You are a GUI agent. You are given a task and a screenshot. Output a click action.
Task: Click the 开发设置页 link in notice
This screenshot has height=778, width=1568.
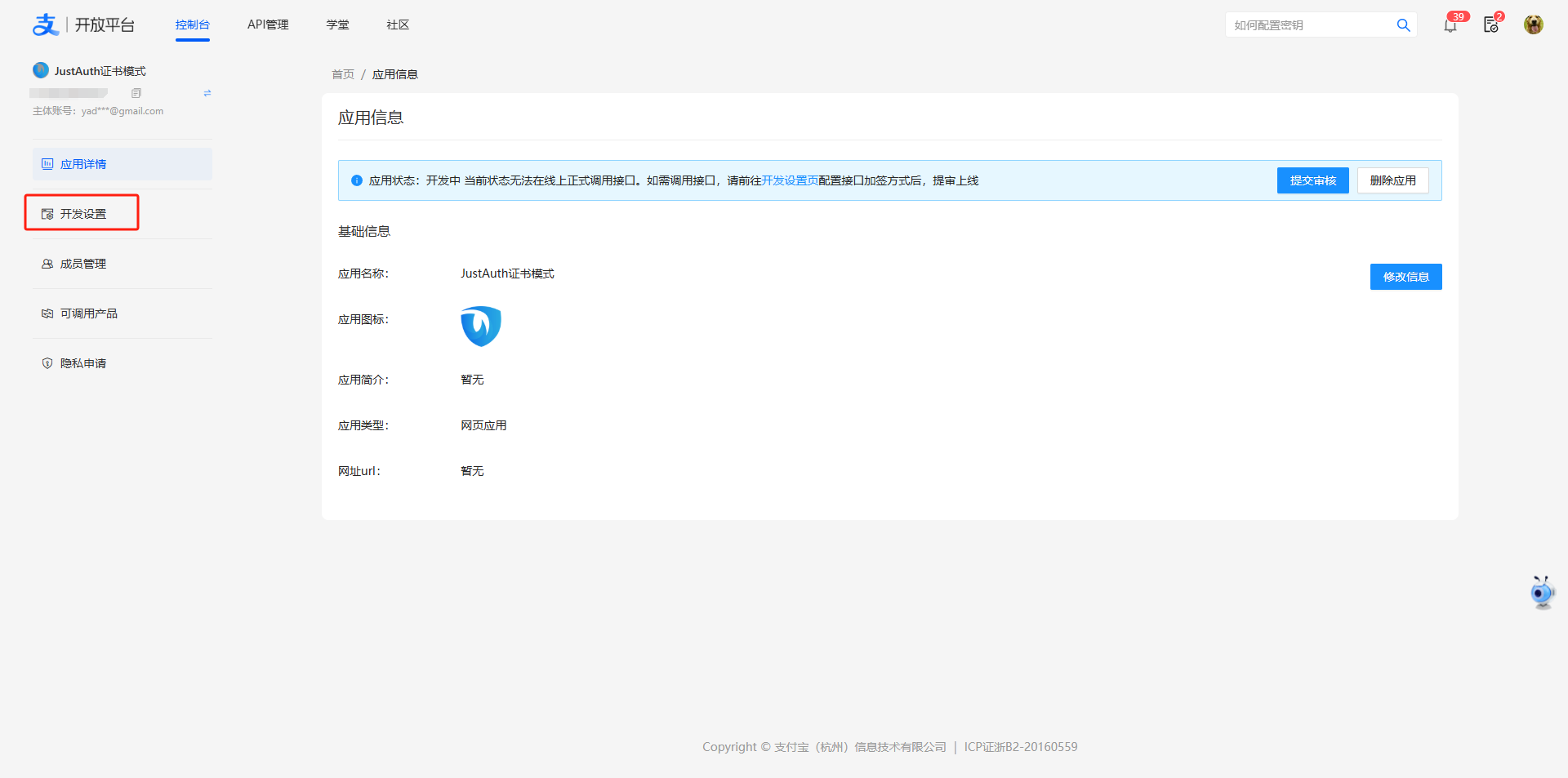(x=790, y=180)
